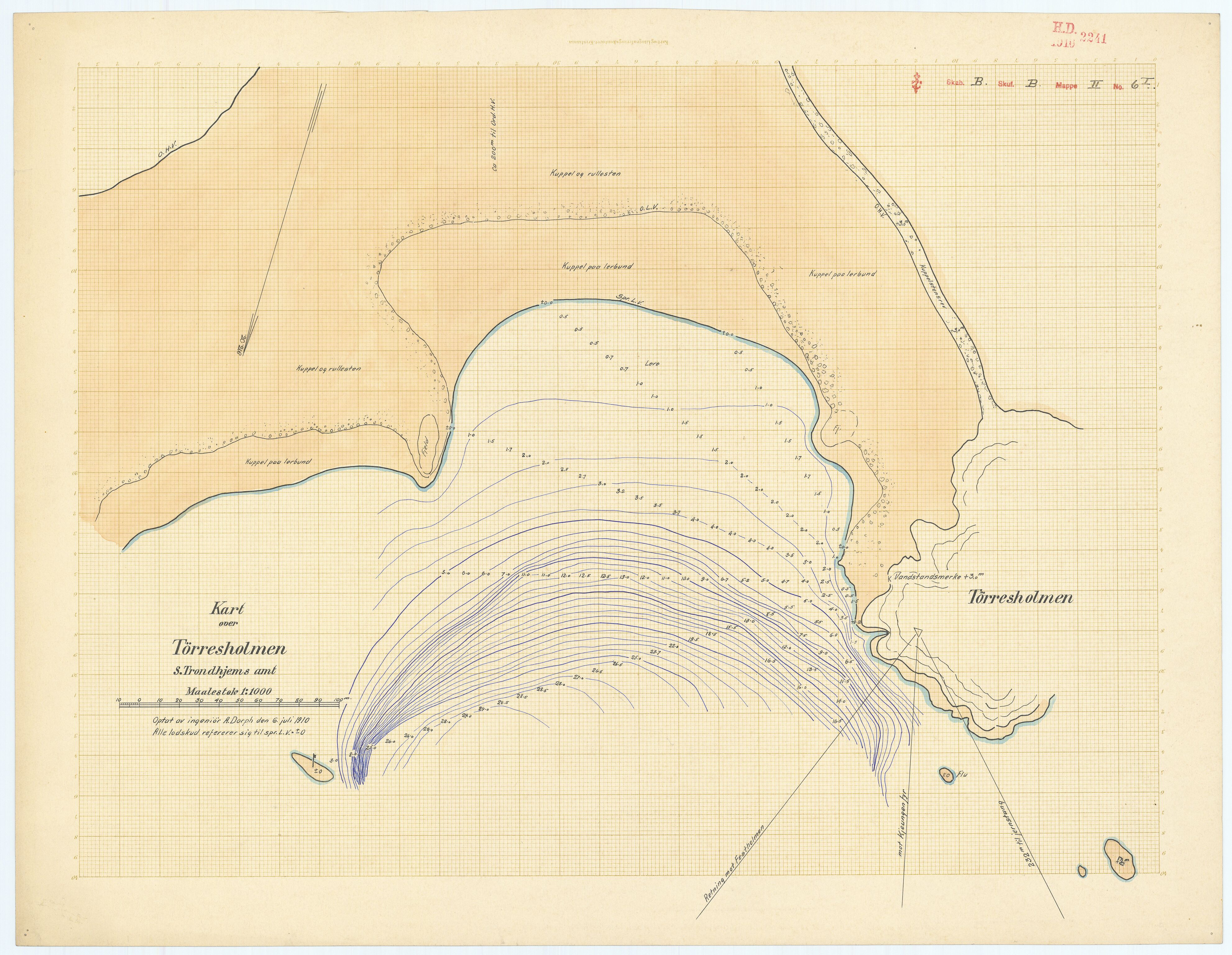Click the '23.7' depth sounding

coord(655,652)
